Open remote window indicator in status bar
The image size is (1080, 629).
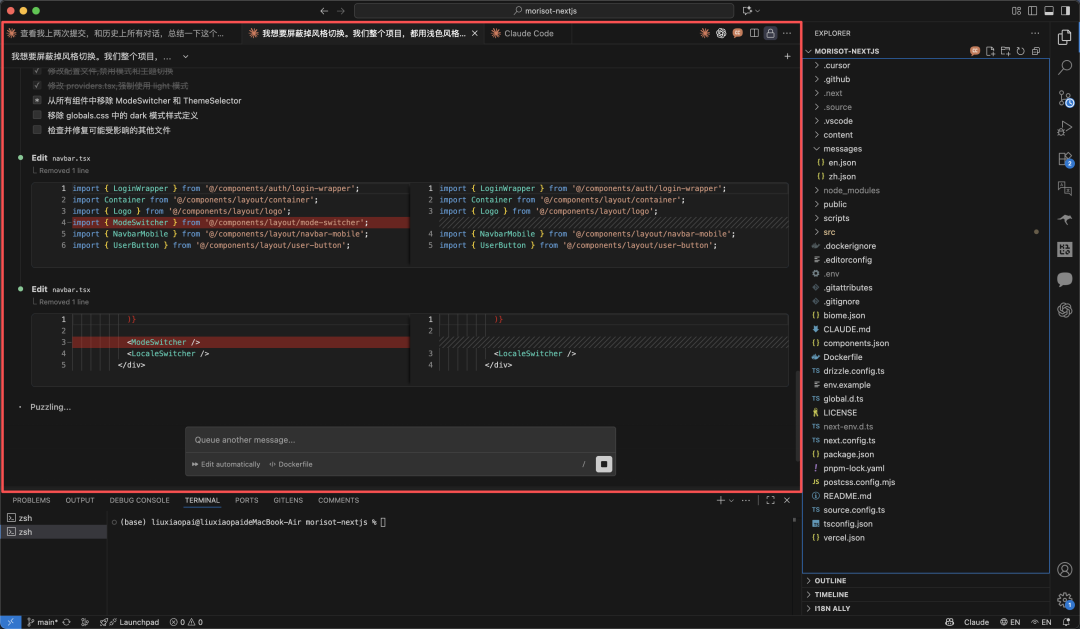click(x=10, y=622)
